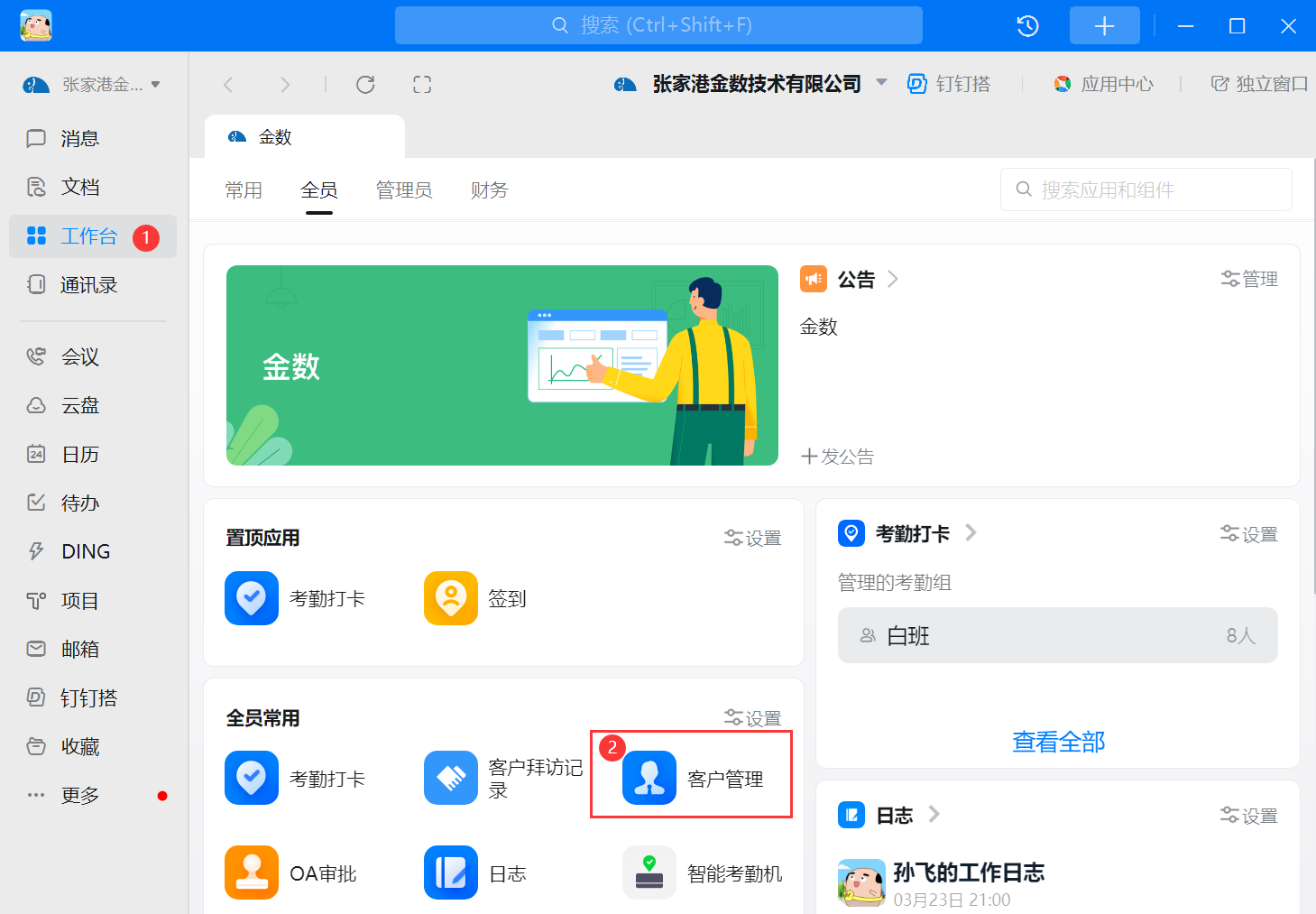This screenshot has height=914, width=1316.
Task: Open 考勤打卡 in 置顶应用
Action: click(x=295, y=598)
